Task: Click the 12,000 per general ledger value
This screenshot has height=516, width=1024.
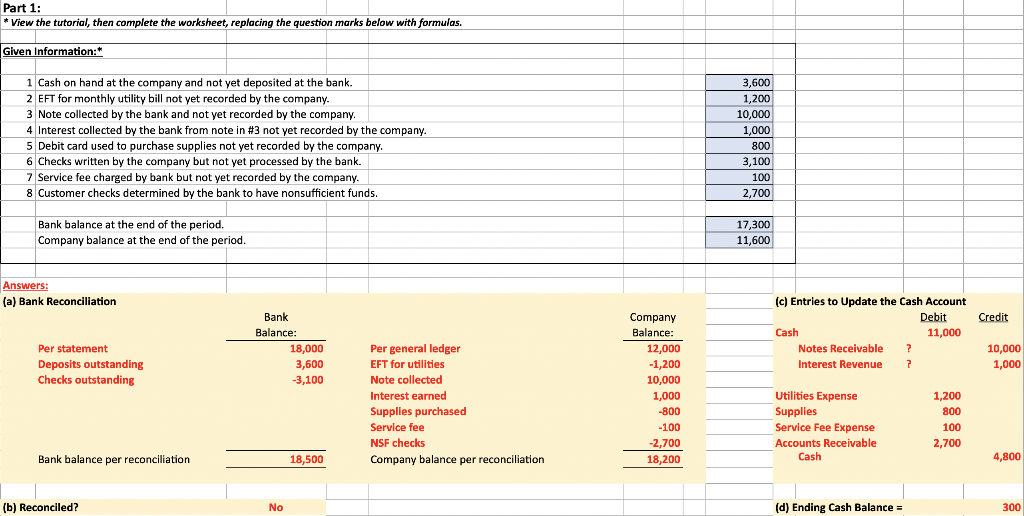Action: (663, 348)
